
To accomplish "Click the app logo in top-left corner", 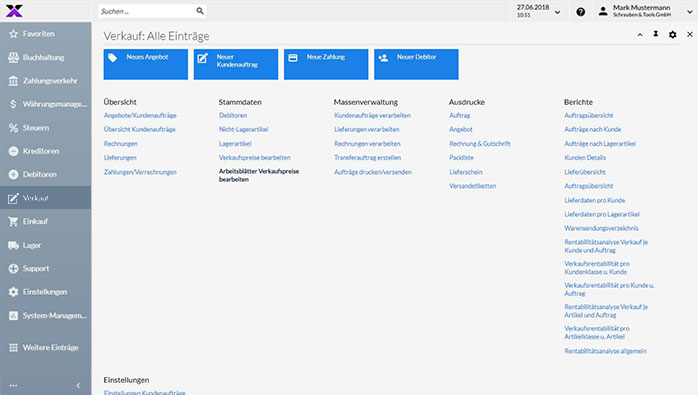I will pos(14,11).
